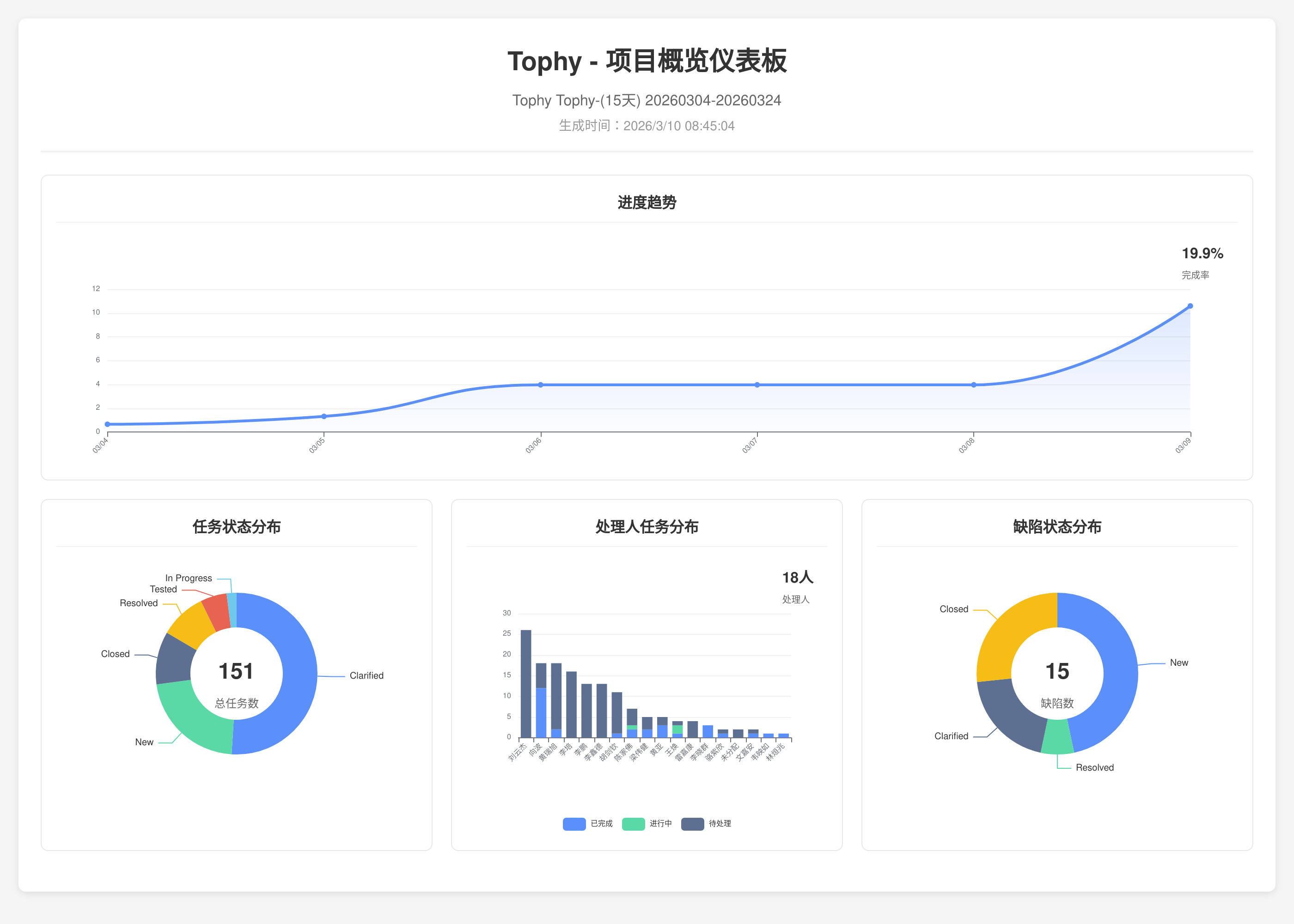Click the 03/05 data point on trend line
The width and height of the screenshot is (1294, 924).
[324, 416]
